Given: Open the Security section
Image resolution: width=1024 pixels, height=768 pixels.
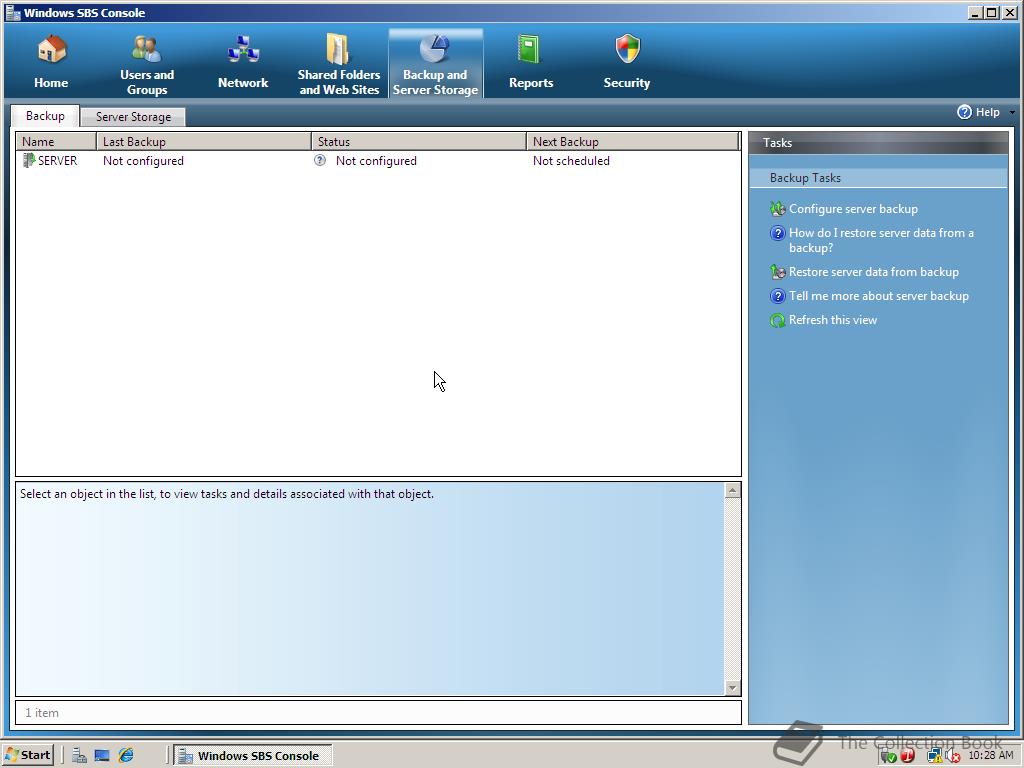Looking at the screenshot, I should [626, 63].
